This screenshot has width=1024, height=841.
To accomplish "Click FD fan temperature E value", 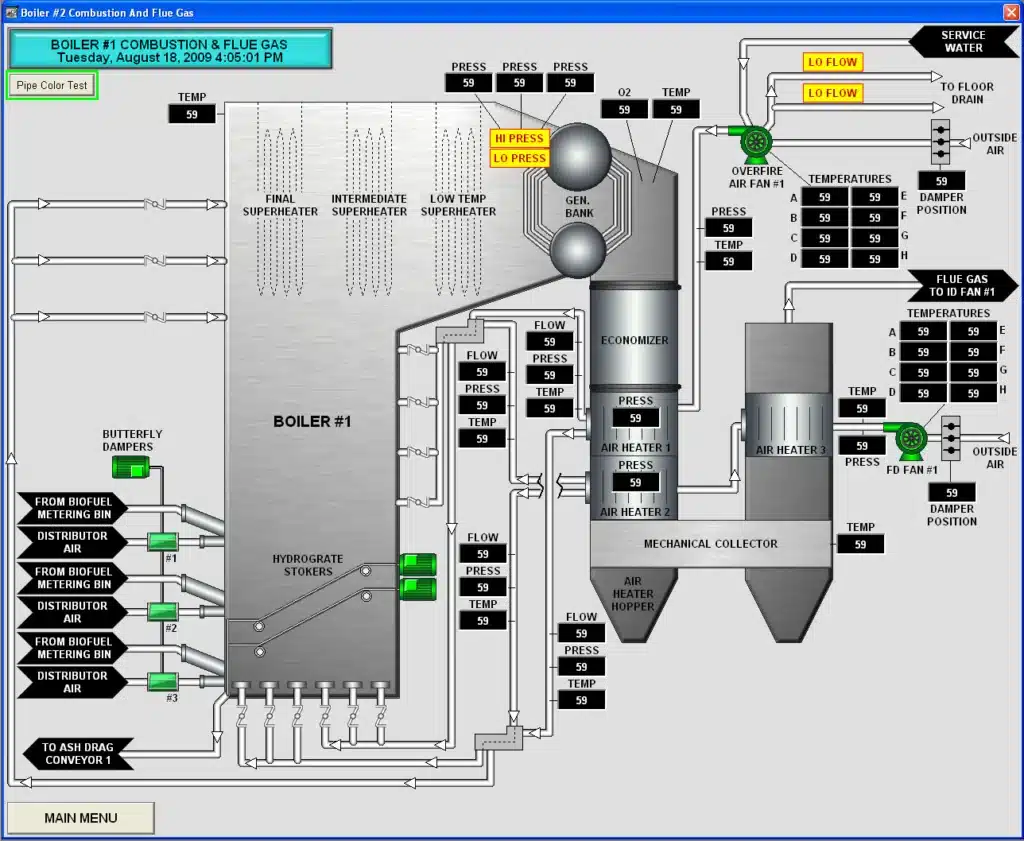I will click(x=973, y=332).
